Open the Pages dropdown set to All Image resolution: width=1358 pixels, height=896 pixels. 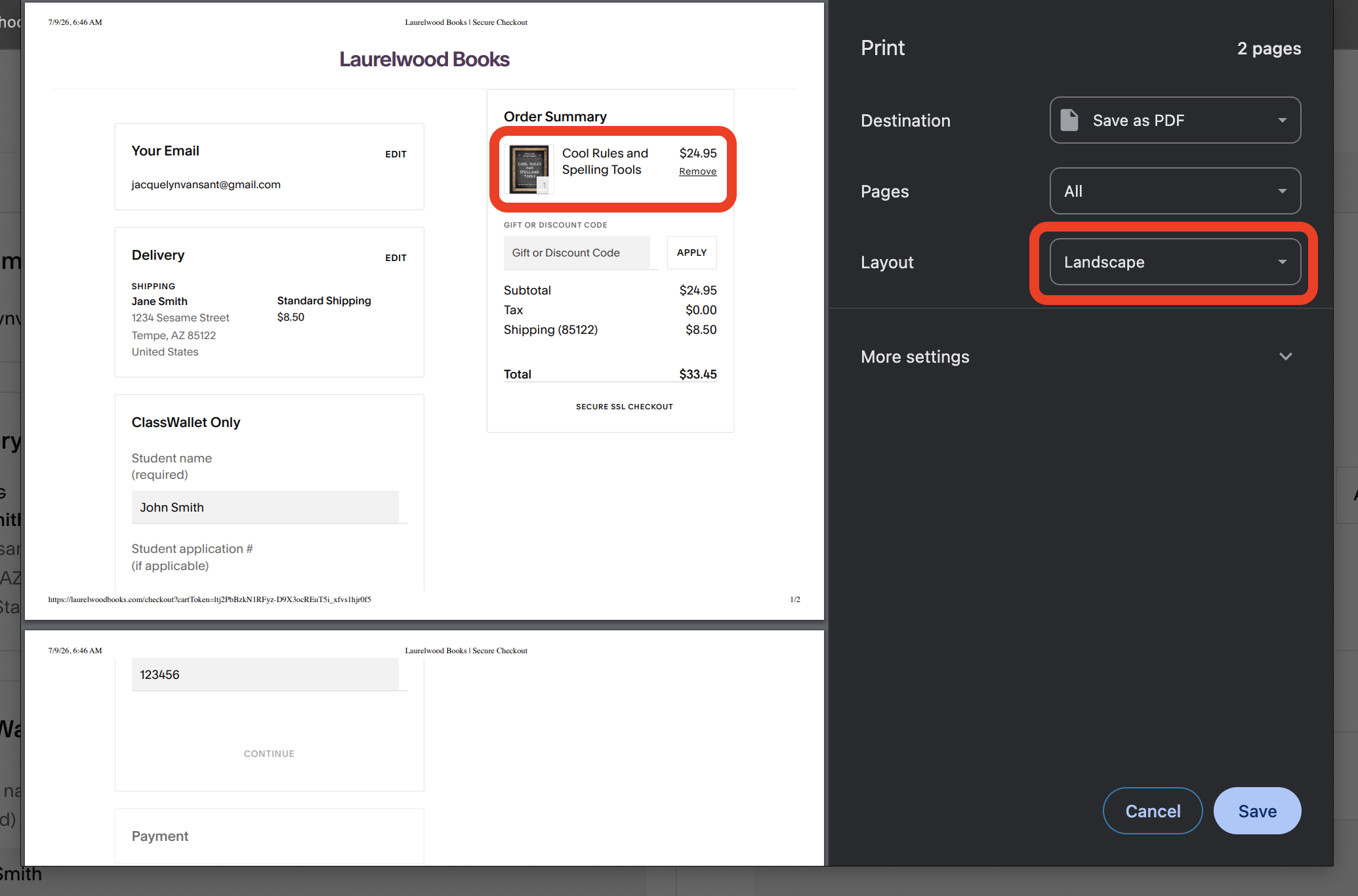click(x=1175, y=191)
